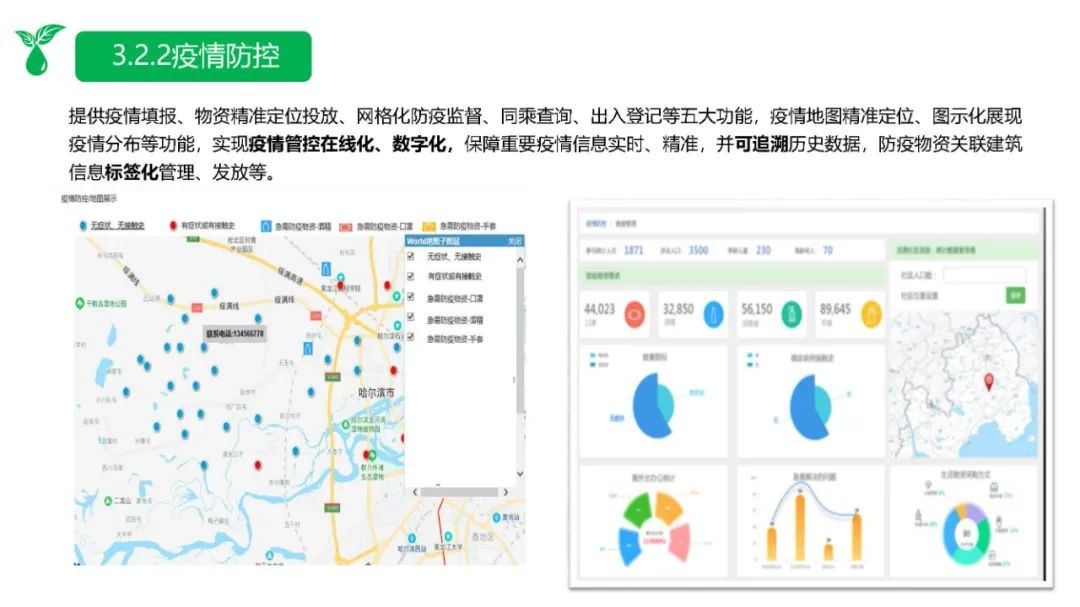
Task: Click the blue bottle legend icon for 急需防疫物资-酒精
Action: coord(267,226)
